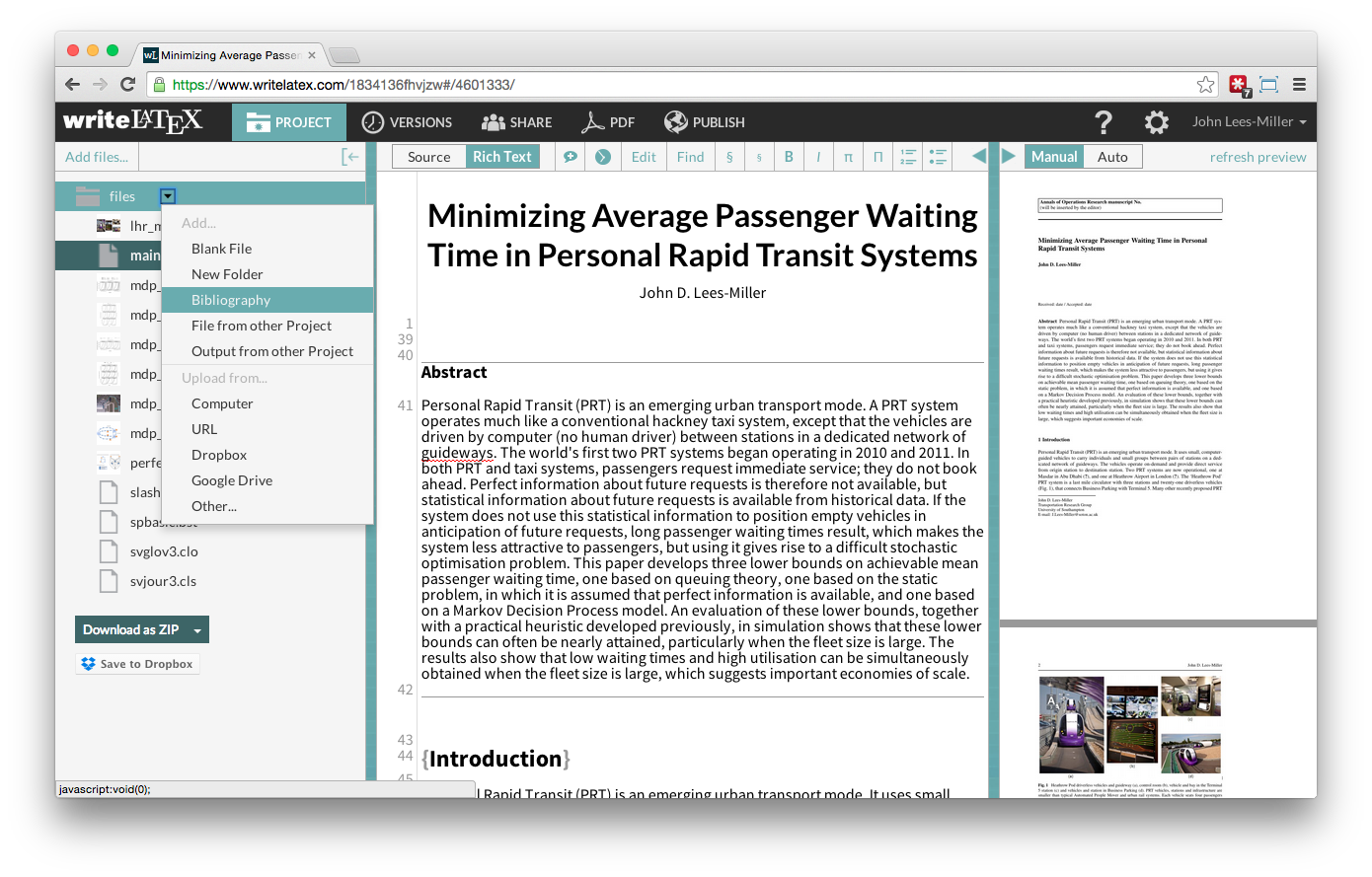Viewport: 1372px width, 877px height.
Task: Insert inline math with small pi icon
Action: pyautogui.click(x=848, y=157)
